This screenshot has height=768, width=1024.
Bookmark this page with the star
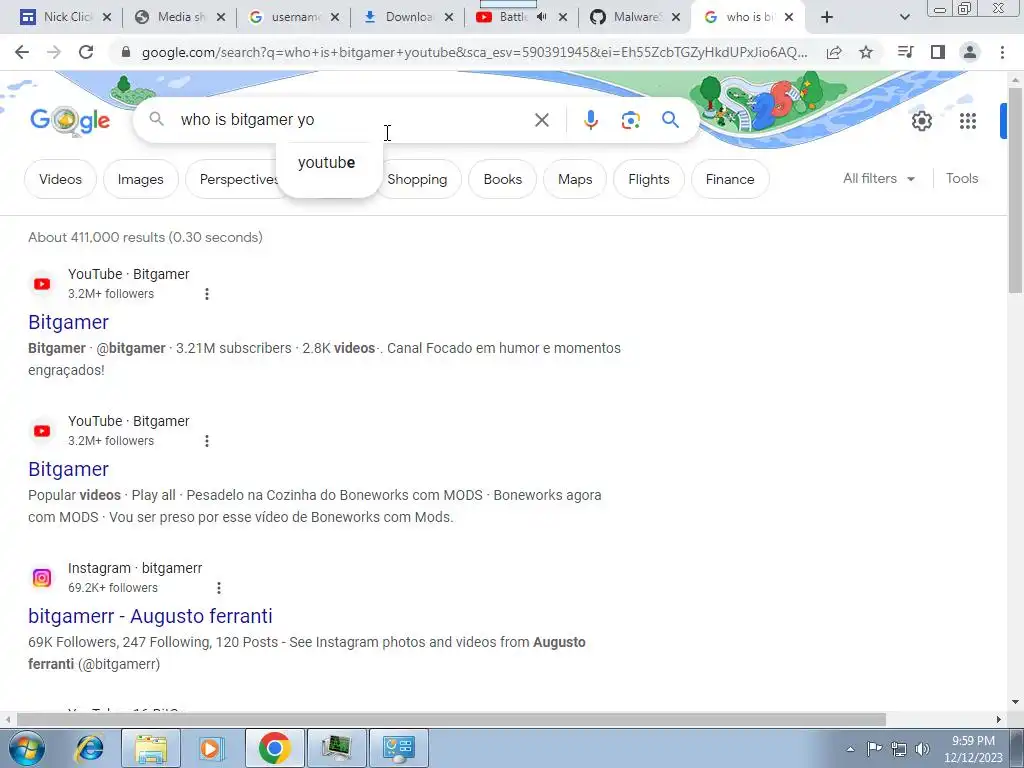(x=866, y=52)
